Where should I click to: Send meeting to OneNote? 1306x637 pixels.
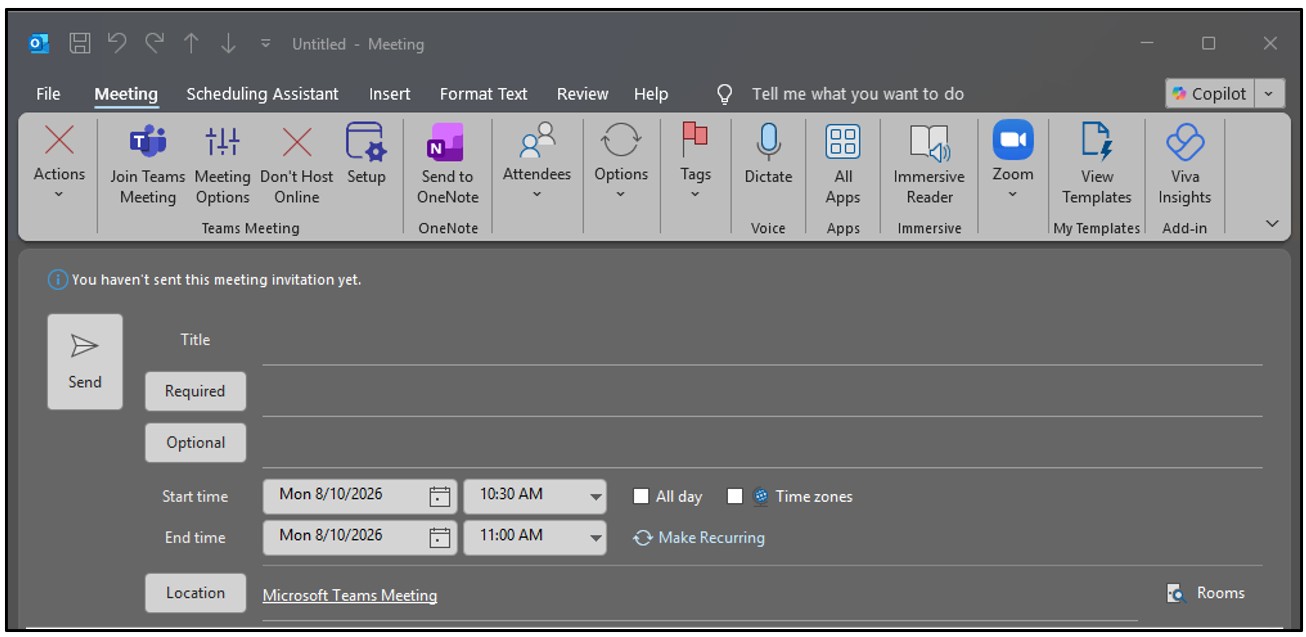pos(448,165)
